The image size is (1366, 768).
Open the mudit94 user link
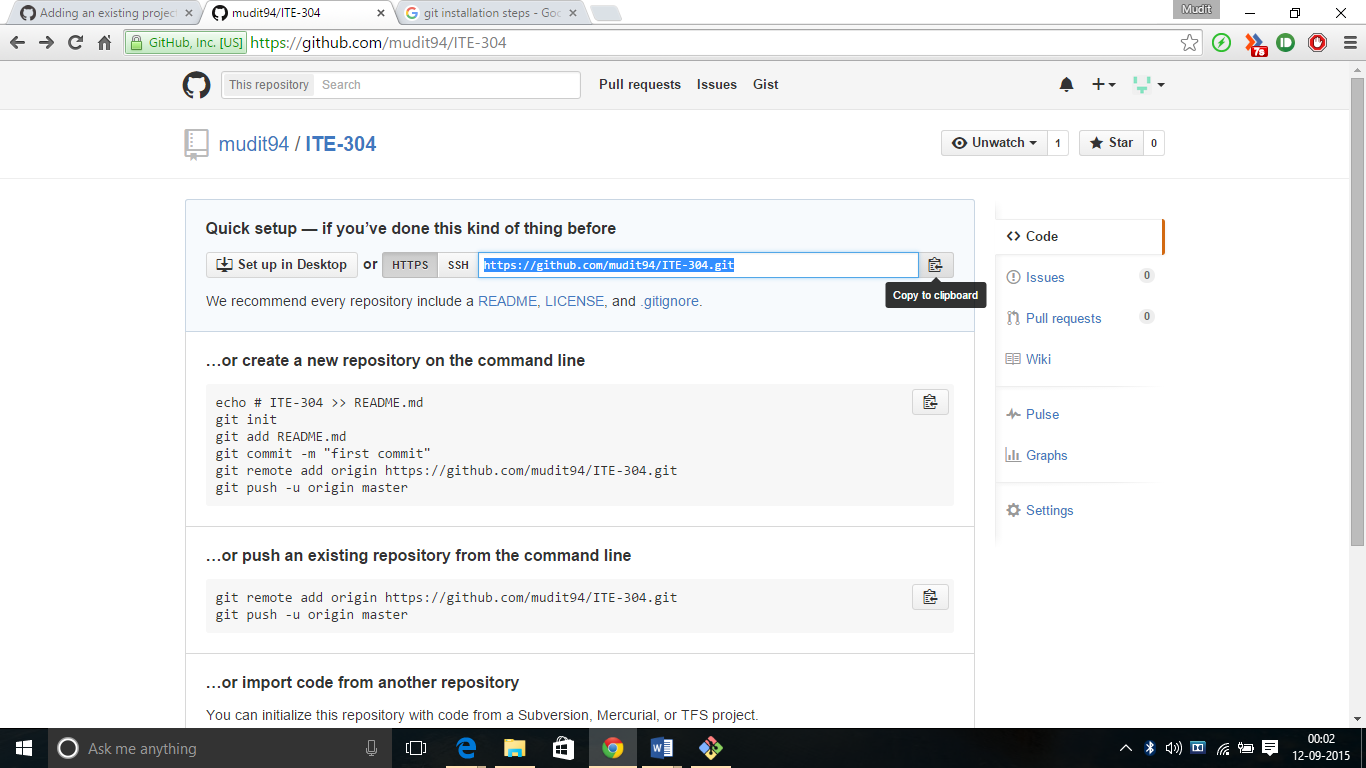[254, 144]
